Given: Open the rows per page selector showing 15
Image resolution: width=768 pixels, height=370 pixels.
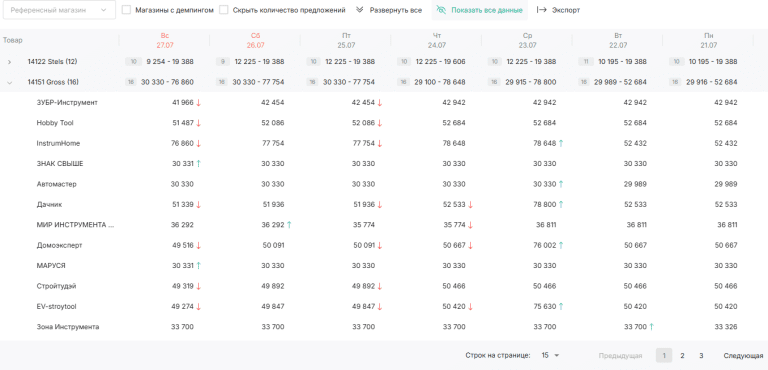Looking at the screenshot, I should pos(550,355).
